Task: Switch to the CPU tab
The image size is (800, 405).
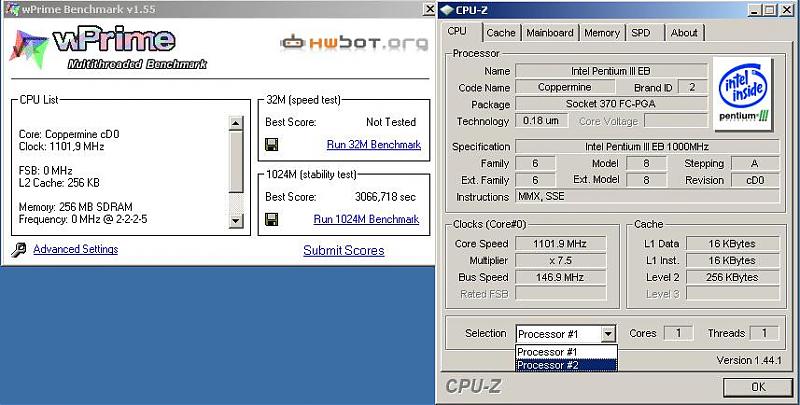Action: click(457, 31)
